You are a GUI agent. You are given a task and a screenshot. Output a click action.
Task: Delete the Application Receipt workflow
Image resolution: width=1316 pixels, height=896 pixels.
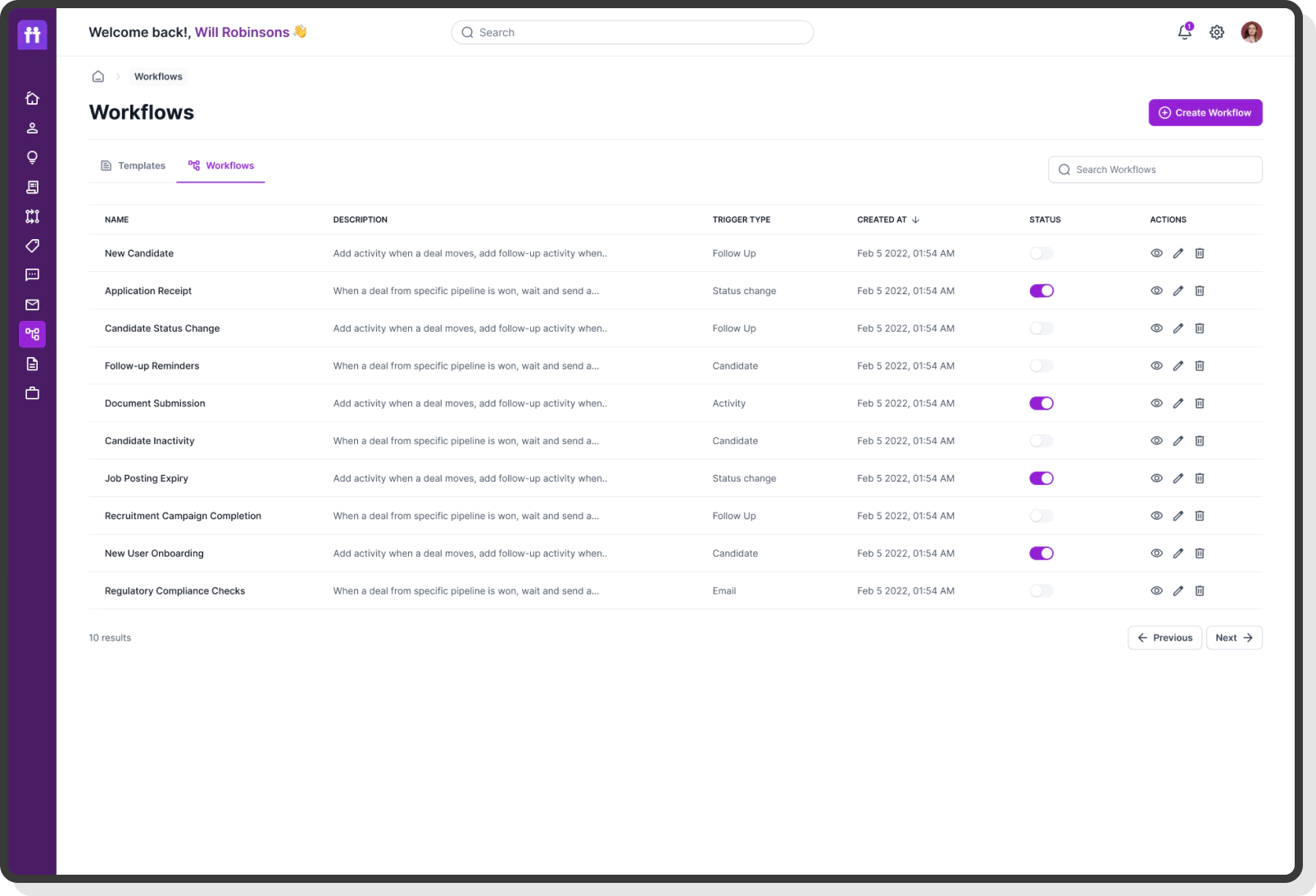pos(1200,291)
